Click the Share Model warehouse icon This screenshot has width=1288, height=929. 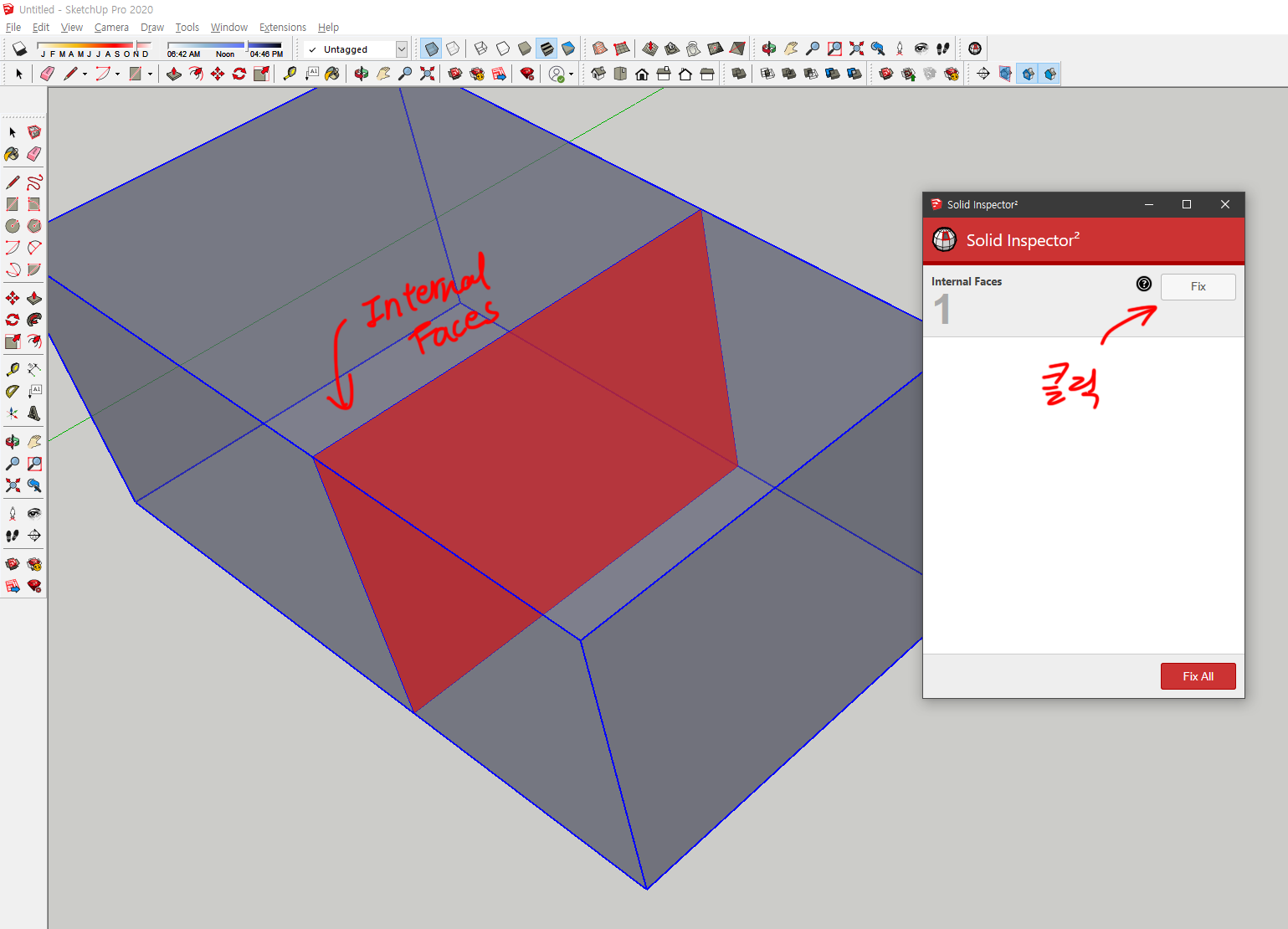(908, 74)
